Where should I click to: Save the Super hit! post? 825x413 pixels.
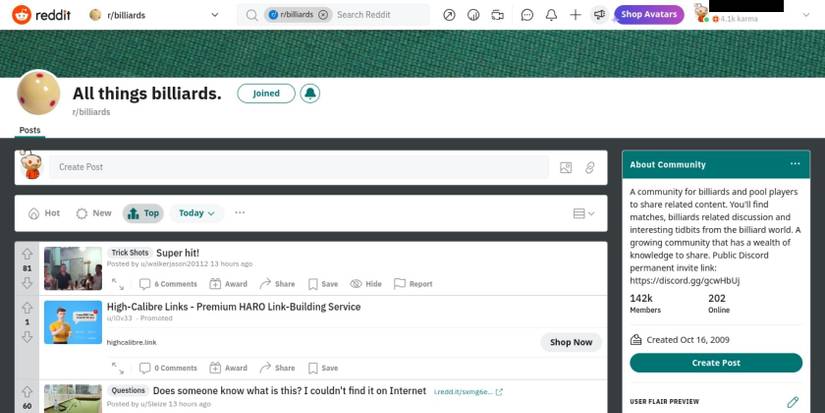pos(323,284)
